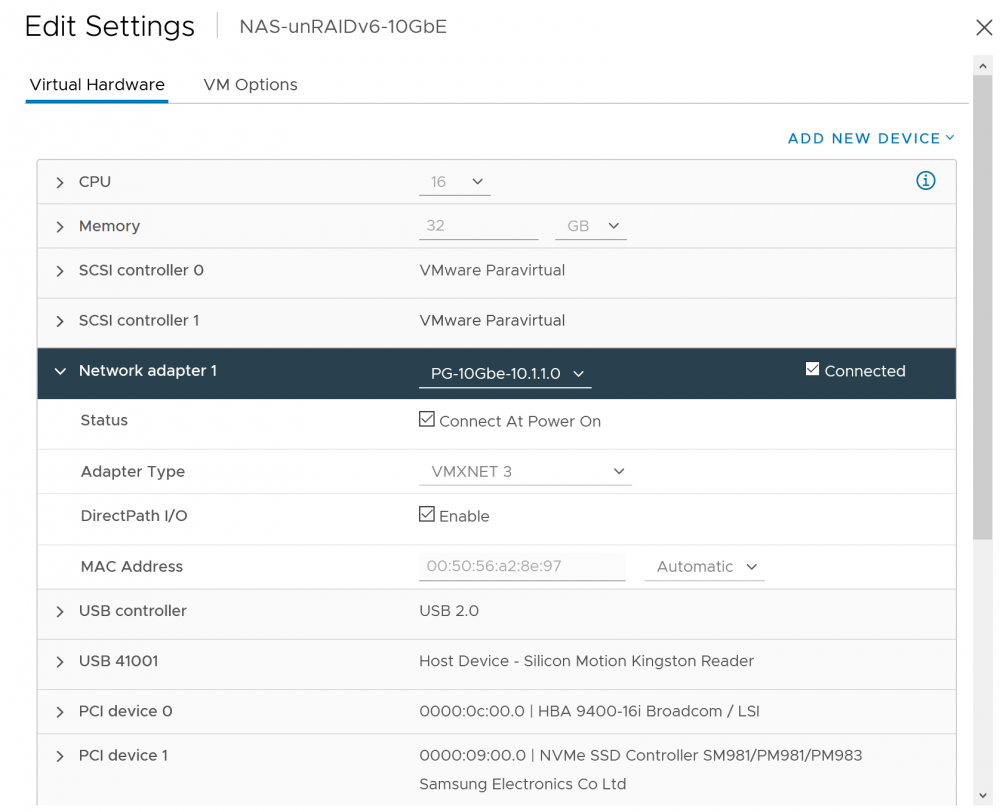Click the 'NAS-unRAIDv6-10GbE' VM name

[x=343, y=27]
